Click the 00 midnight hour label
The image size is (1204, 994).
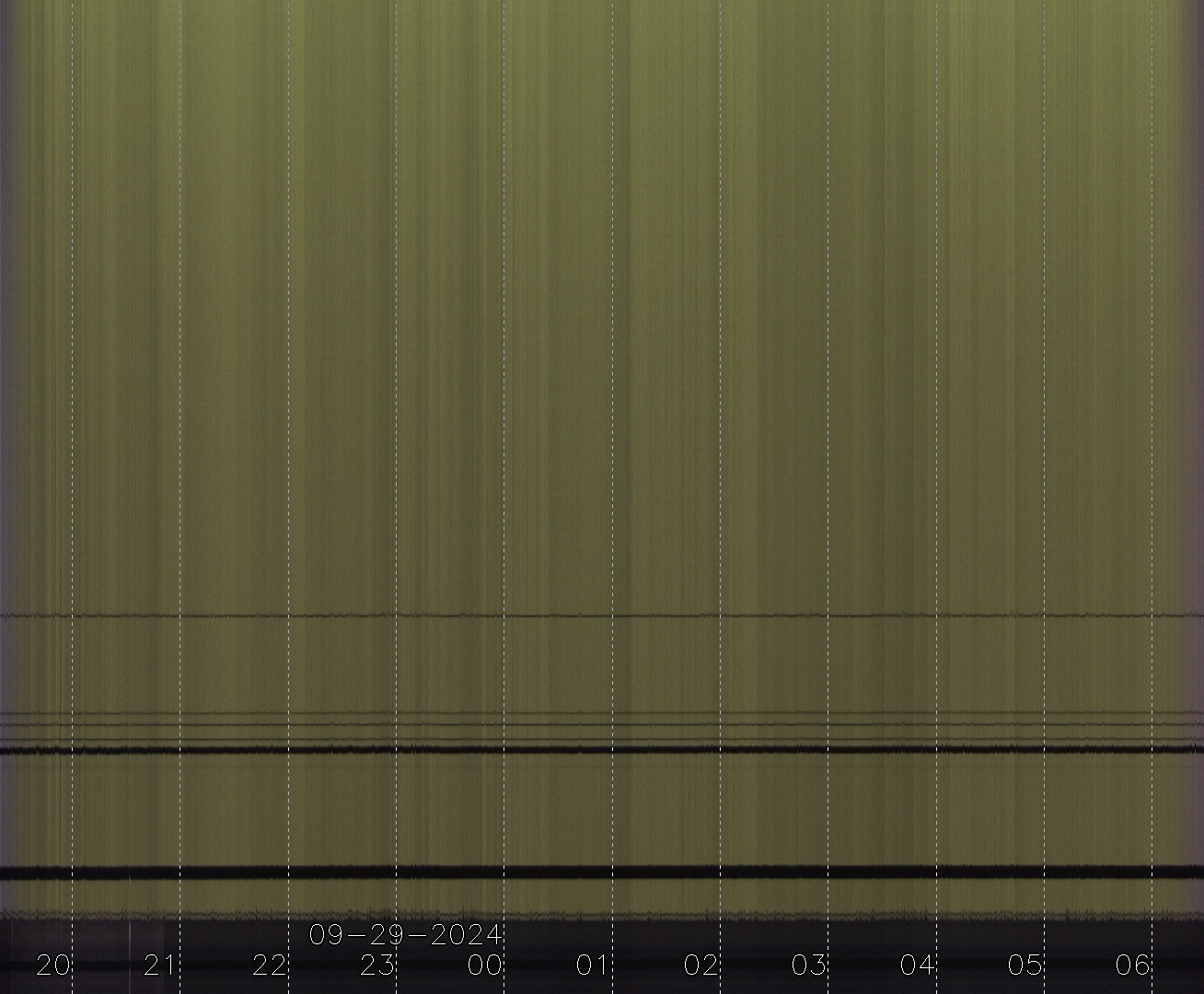(x=485, y=965)
